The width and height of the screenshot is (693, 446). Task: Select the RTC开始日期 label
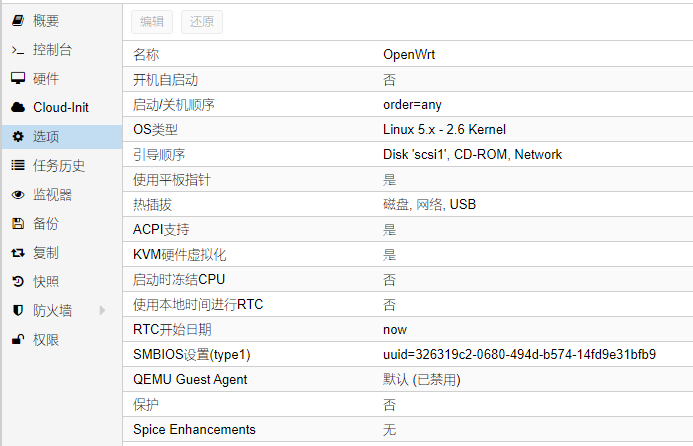[172, 329]
